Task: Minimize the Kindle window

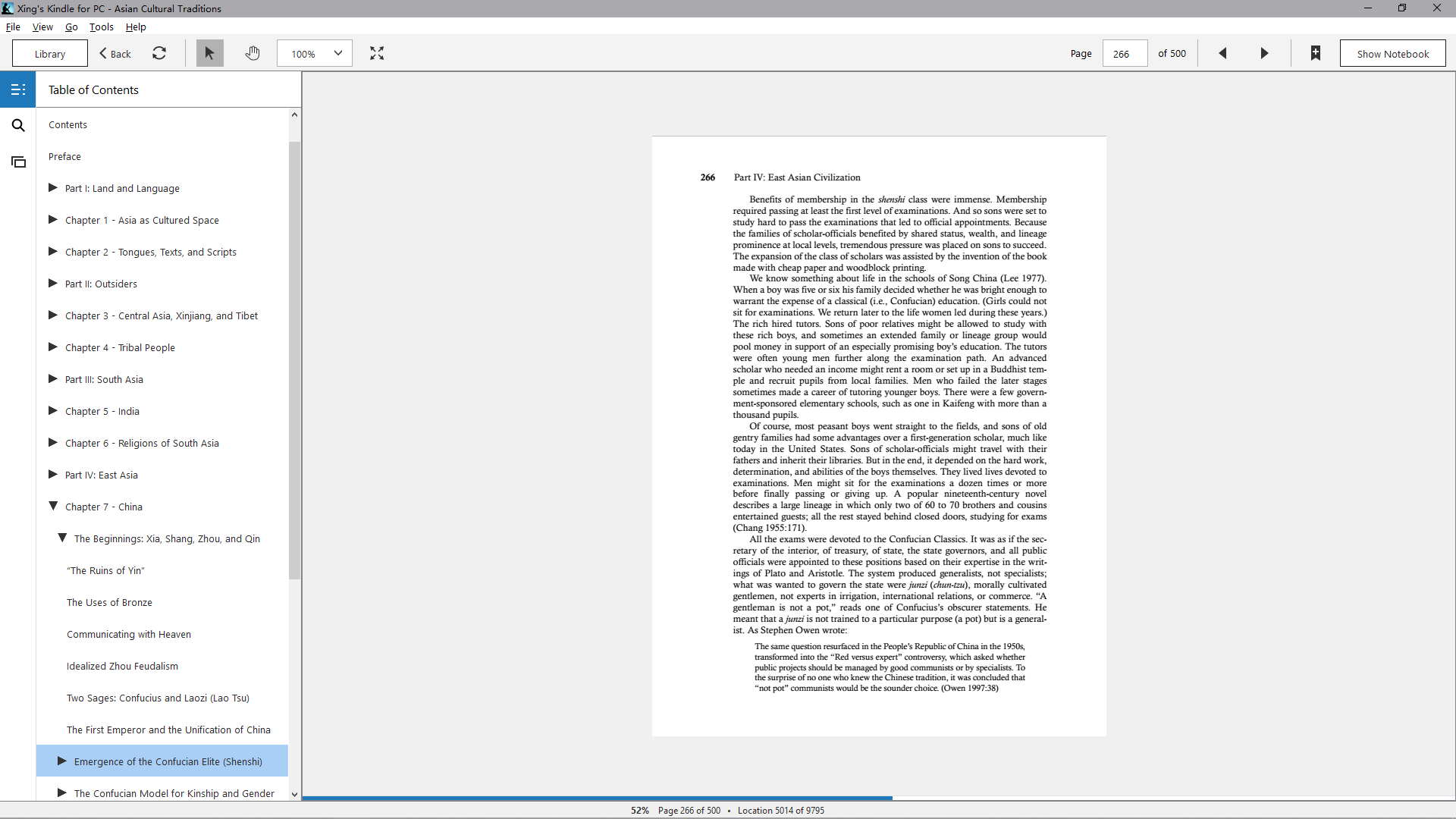Action: click(x=1368, y=8)
